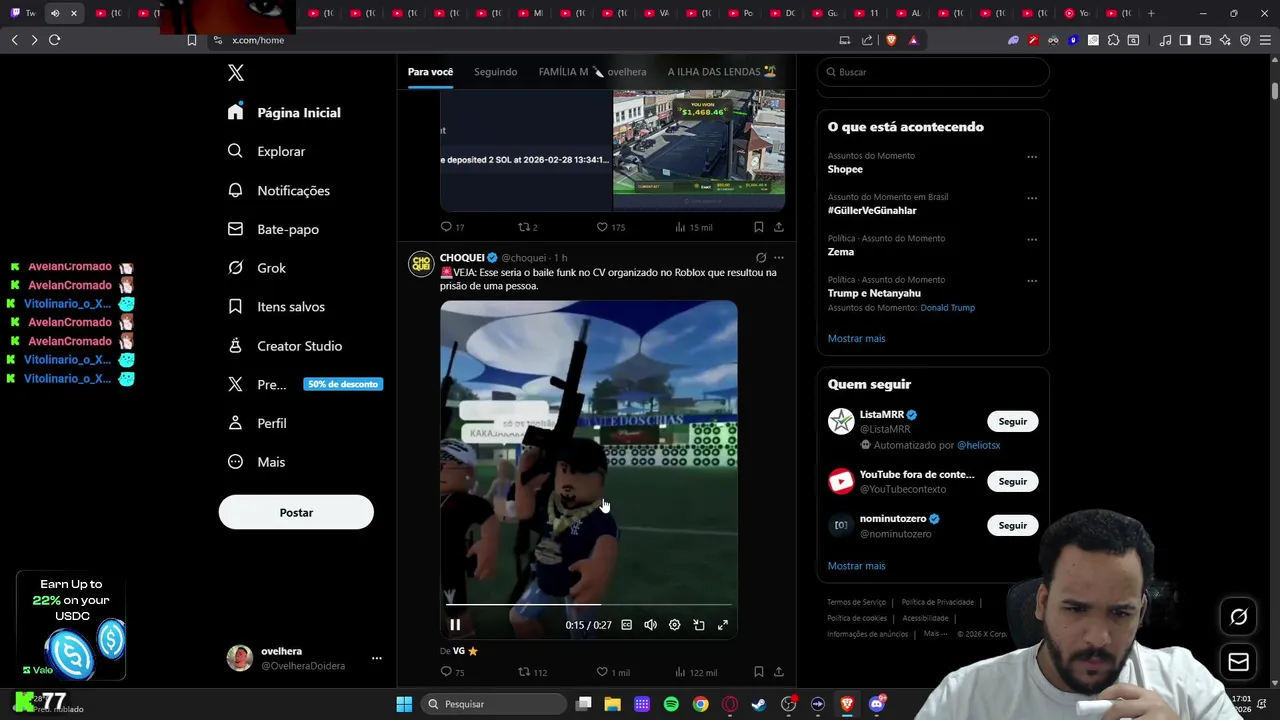Follow ListaMRR
The width and height of the screenshot is (1280, 720).
click(x=1012, y=421)
